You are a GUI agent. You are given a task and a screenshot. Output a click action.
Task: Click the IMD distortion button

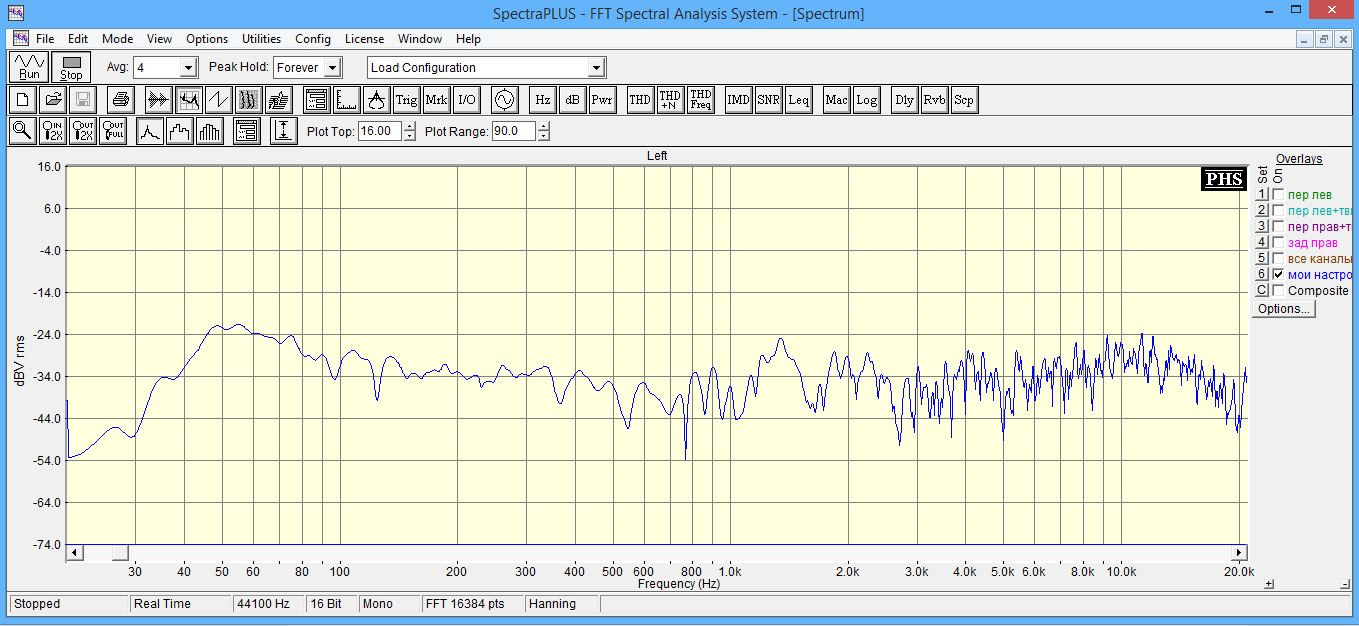point(738,100)
